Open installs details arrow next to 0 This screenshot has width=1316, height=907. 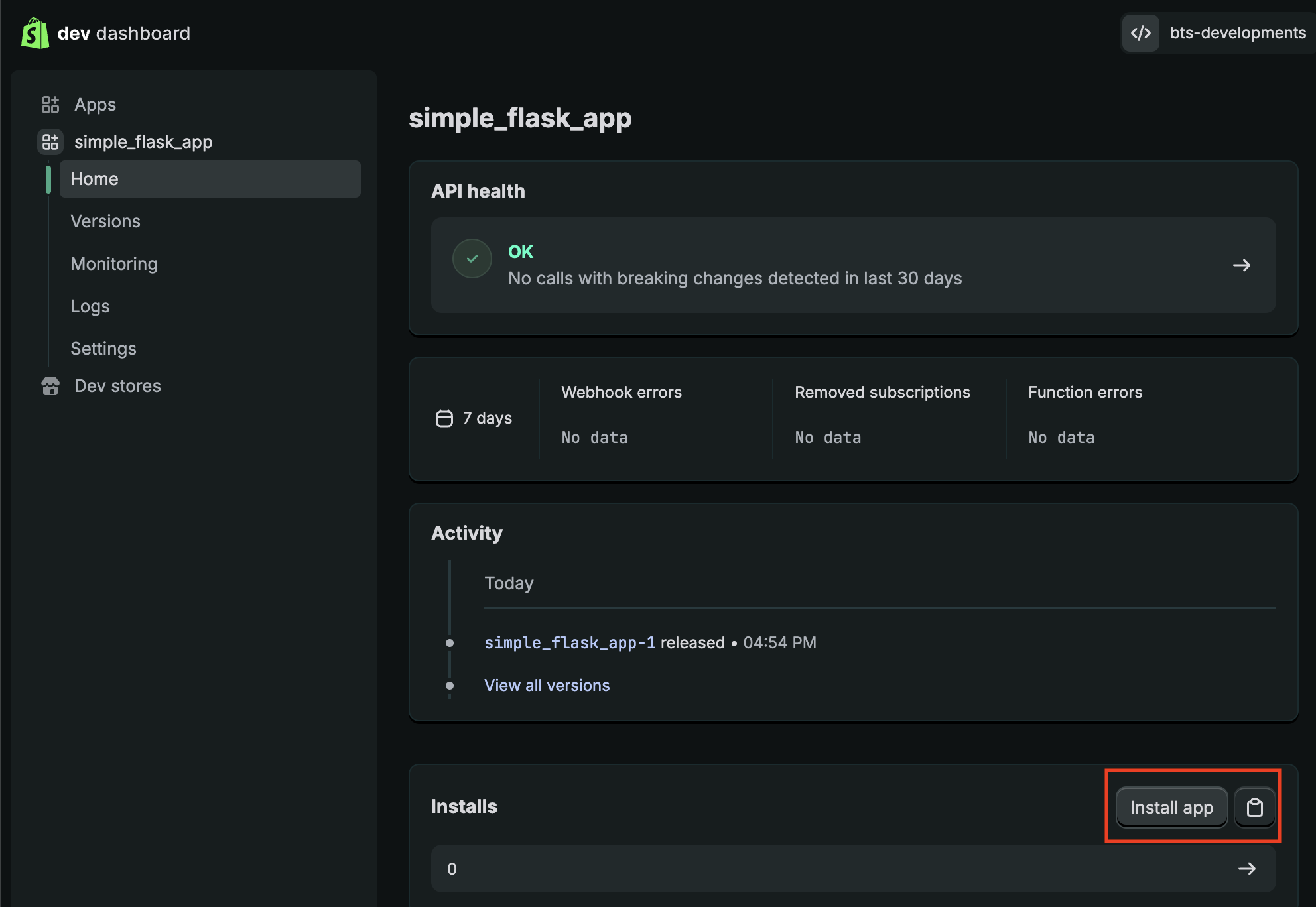click(x=1246, y=869)
